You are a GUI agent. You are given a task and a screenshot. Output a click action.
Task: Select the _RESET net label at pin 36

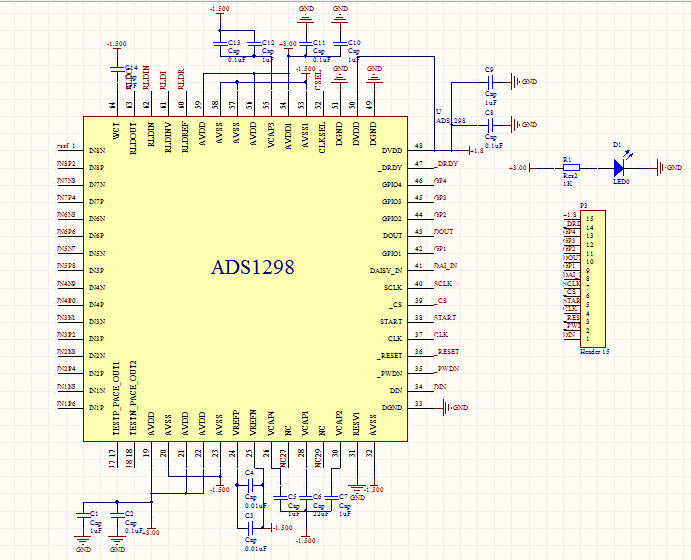(447, 352)
